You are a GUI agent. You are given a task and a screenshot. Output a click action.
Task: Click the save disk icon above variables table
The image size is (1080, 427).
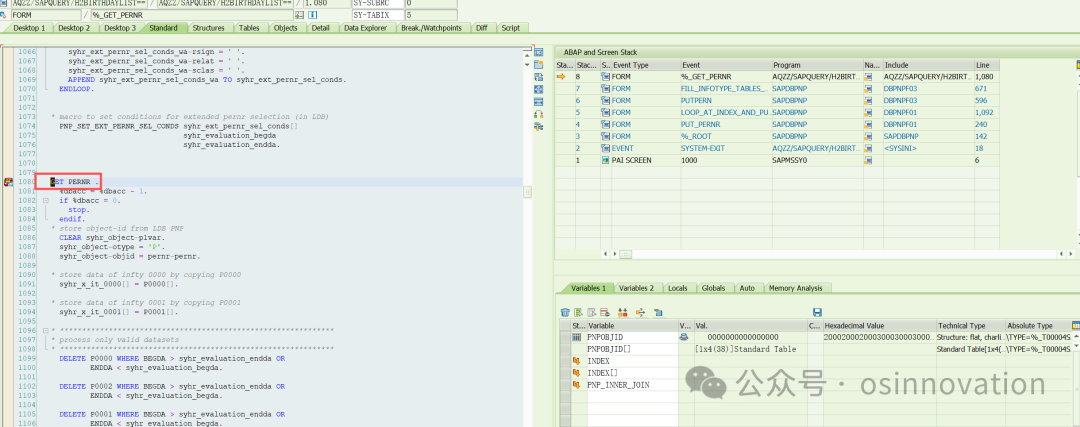tap(818, 313)
